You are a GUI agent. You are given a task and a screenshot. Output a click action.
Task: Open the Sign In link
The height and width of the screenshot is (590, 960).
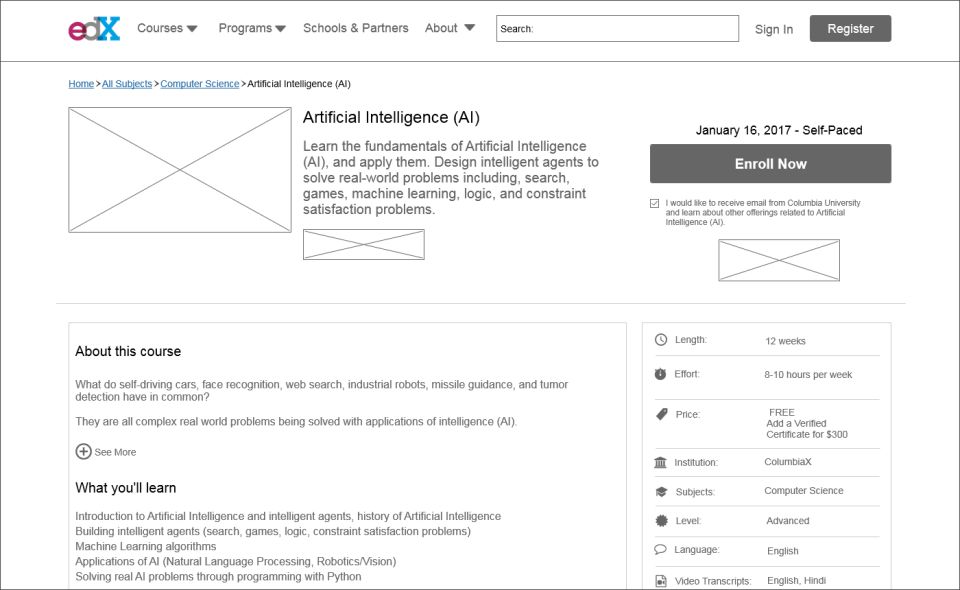[774, 29]
